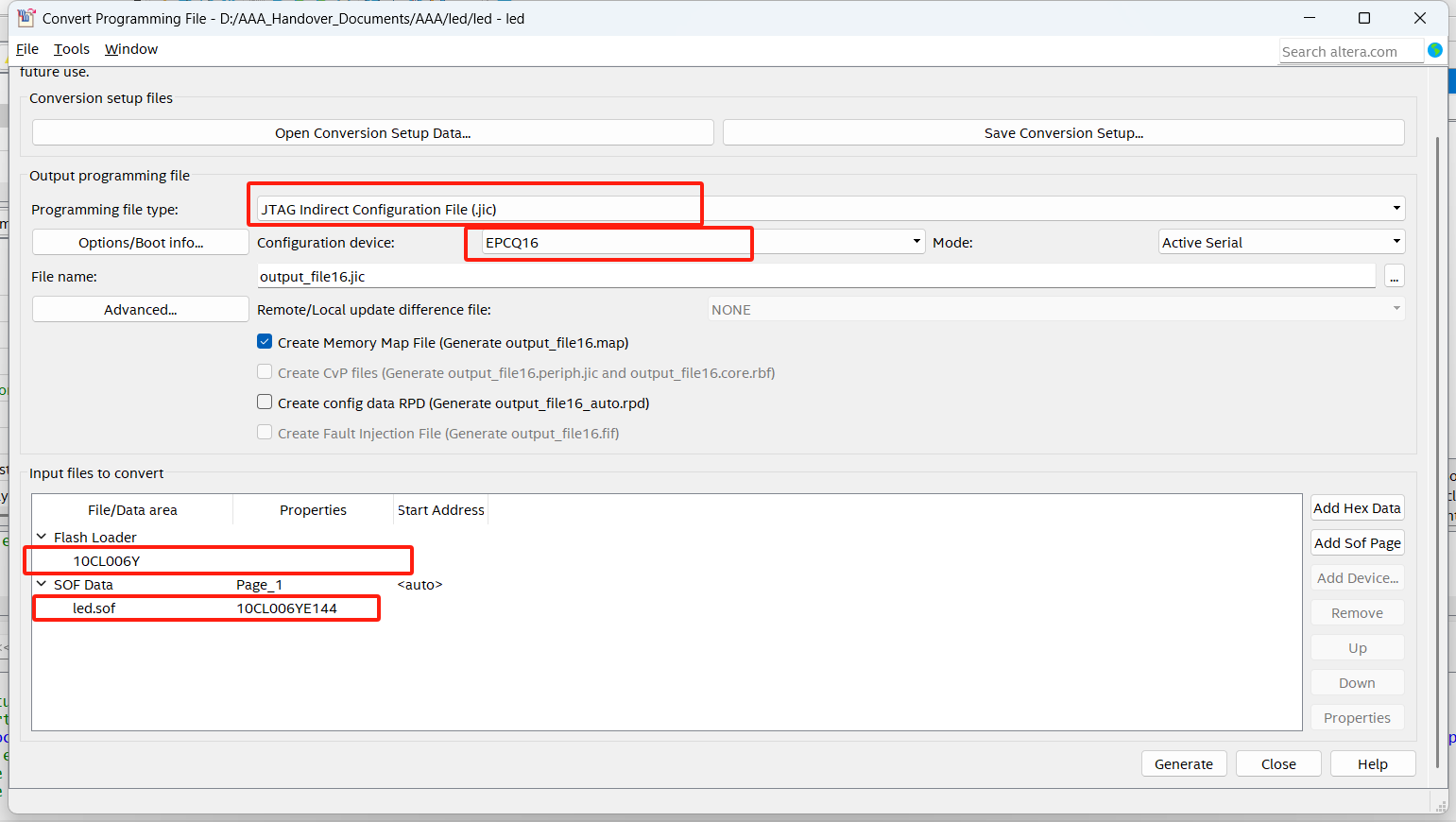Image resolution: width=1456 pixels, height=822 pixels.
Task: Click the SOF Data row label
Action: pos(83,585)
